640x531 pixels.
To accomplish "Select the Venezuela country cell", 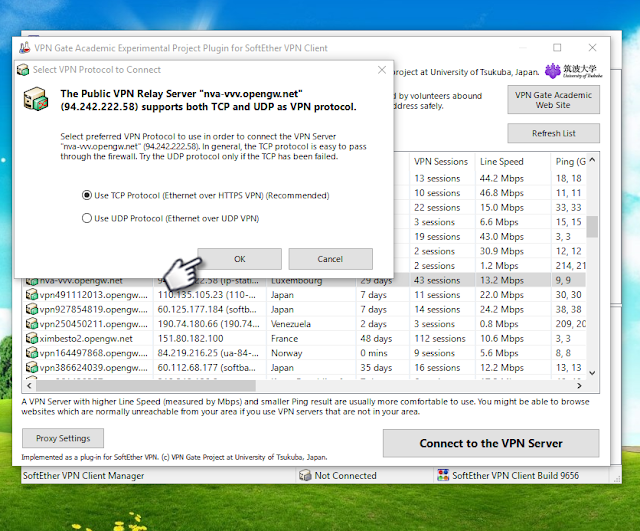I will tap(291, 324).
